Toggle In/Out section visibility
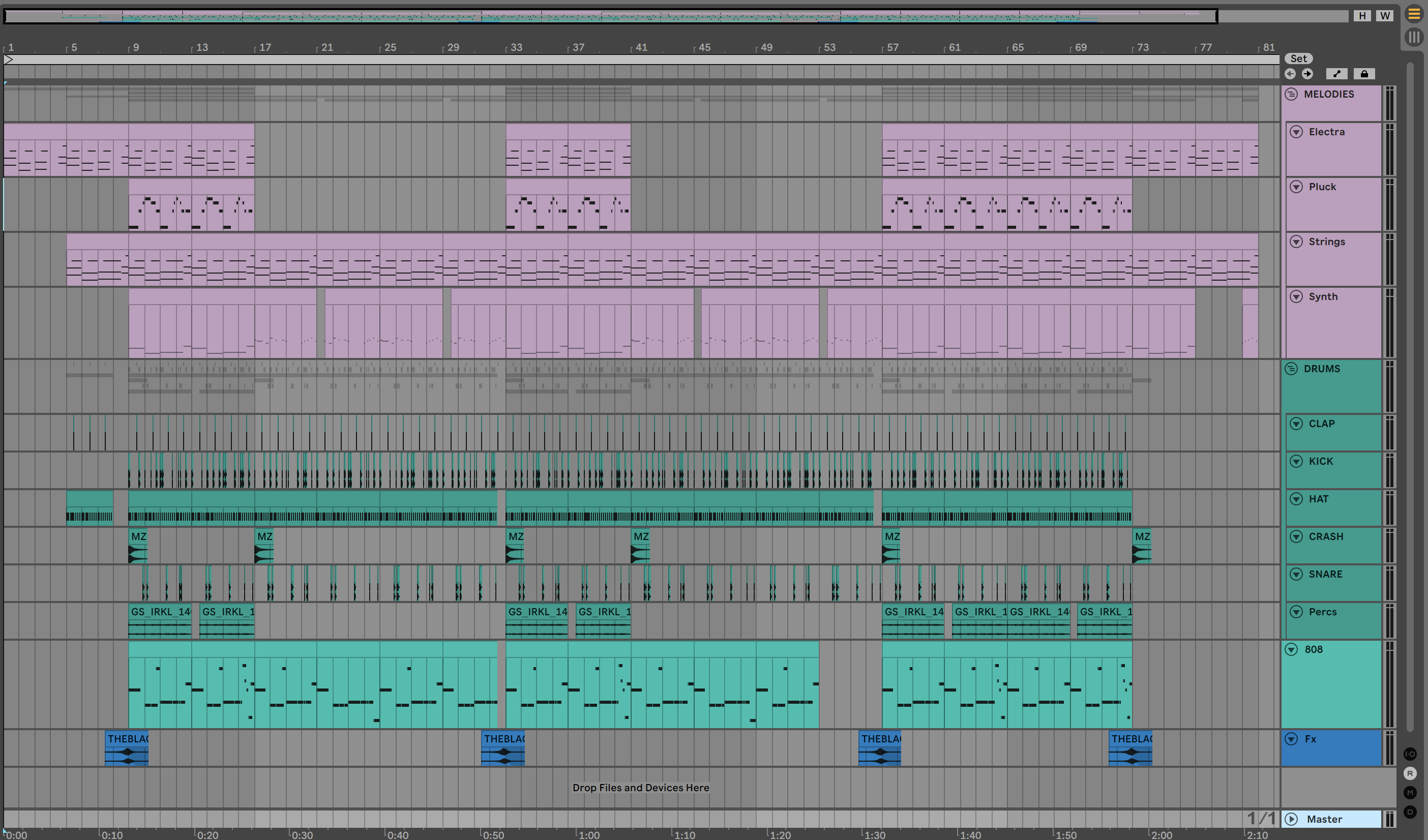 1410,754
